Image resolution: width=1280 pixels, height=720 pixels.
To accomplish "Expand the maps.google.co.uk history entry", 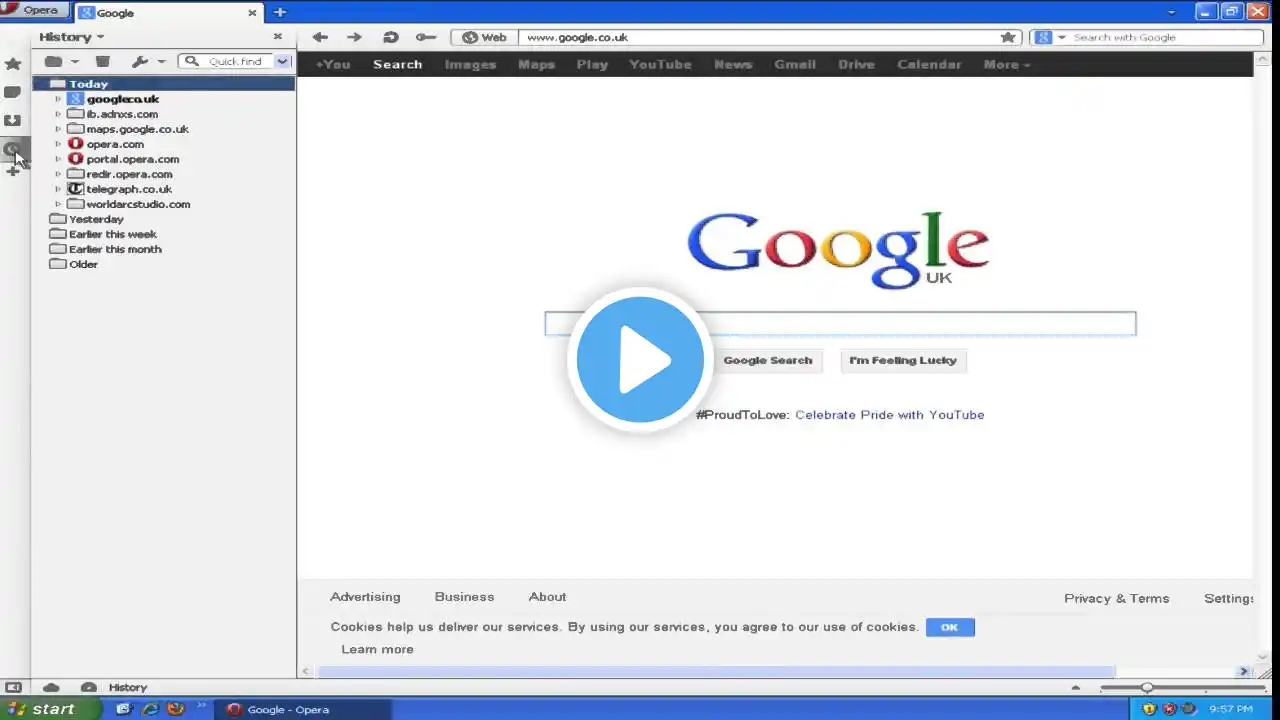I will [x=58, y=129].
